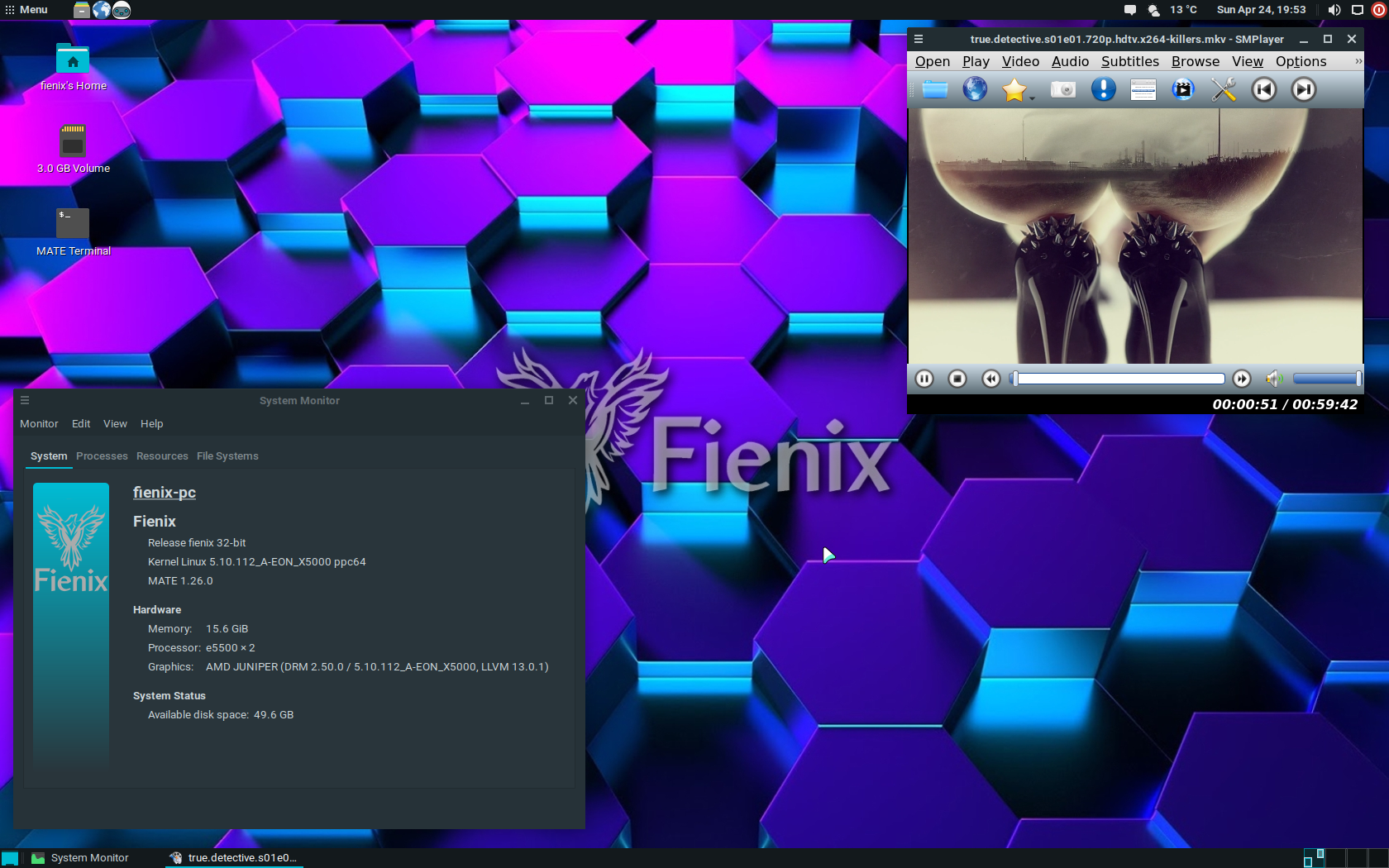The width and height of the screenshot is (1389, 868).
Task: Open the Help menu in System Monitor
Action: (151, 423)
